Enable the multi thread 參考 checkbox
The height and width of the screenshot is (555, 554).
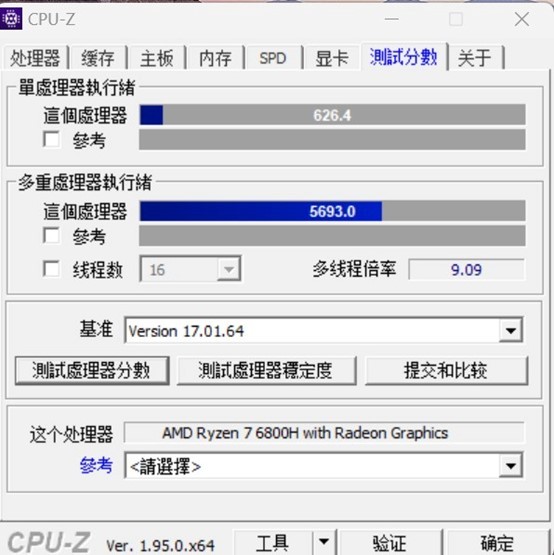click(x=51, y=235)
